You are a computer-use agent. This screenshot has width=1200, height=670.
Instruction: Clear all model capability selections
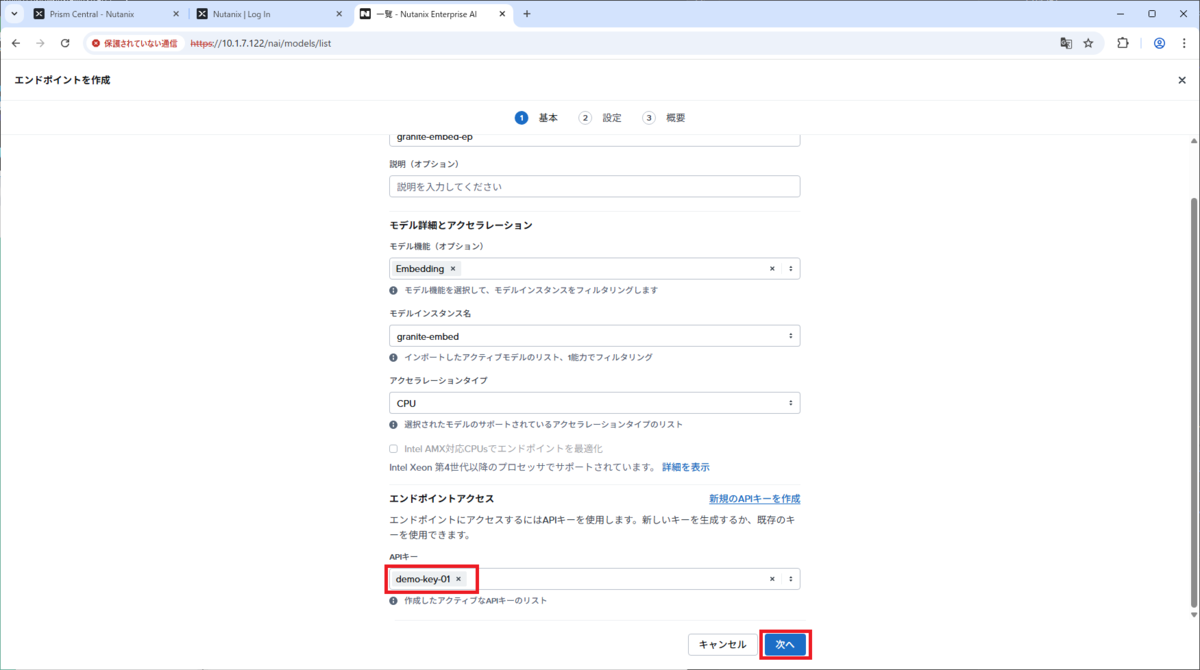click(x=772, y=269)
